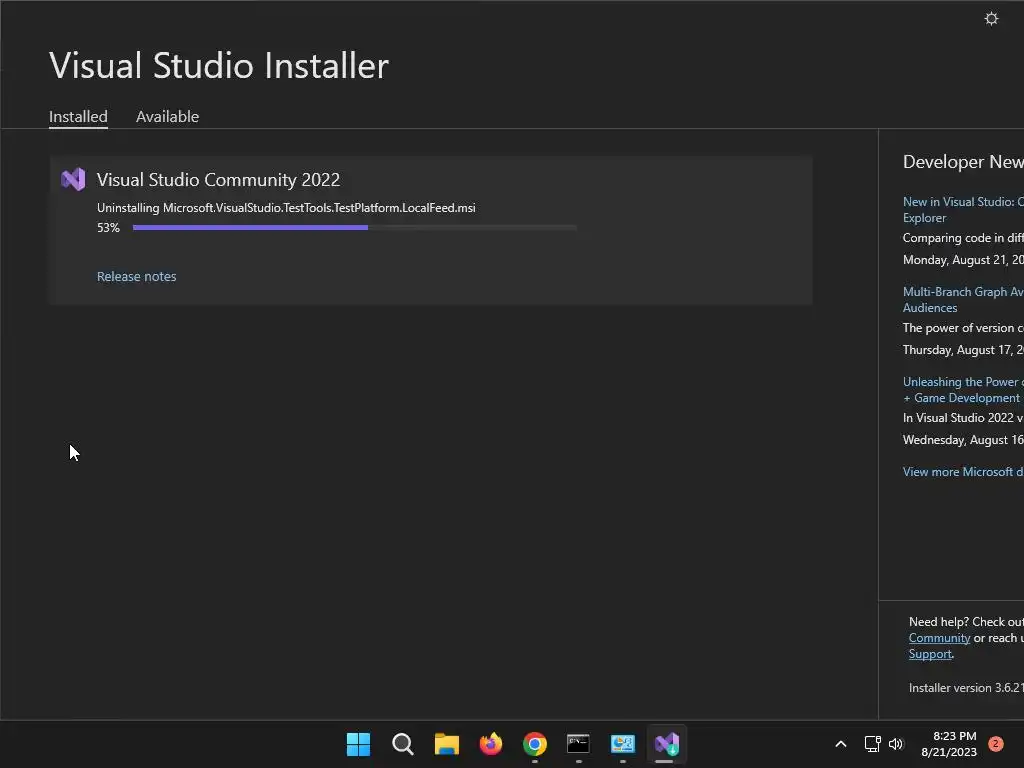Click the View more Microsoft developer news link
This screenshot has width=1024, height=768.
963,472
